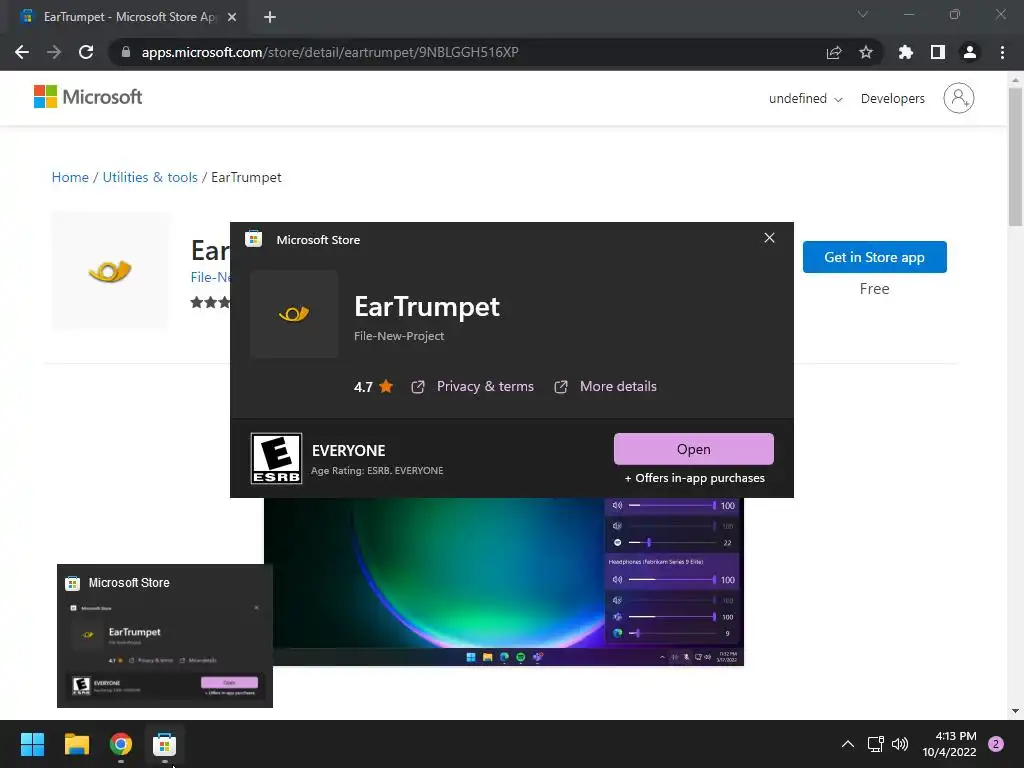Open notification center badge
Image resolution: width=1024 pixels, height=768 pixels.
pos(996,744)
